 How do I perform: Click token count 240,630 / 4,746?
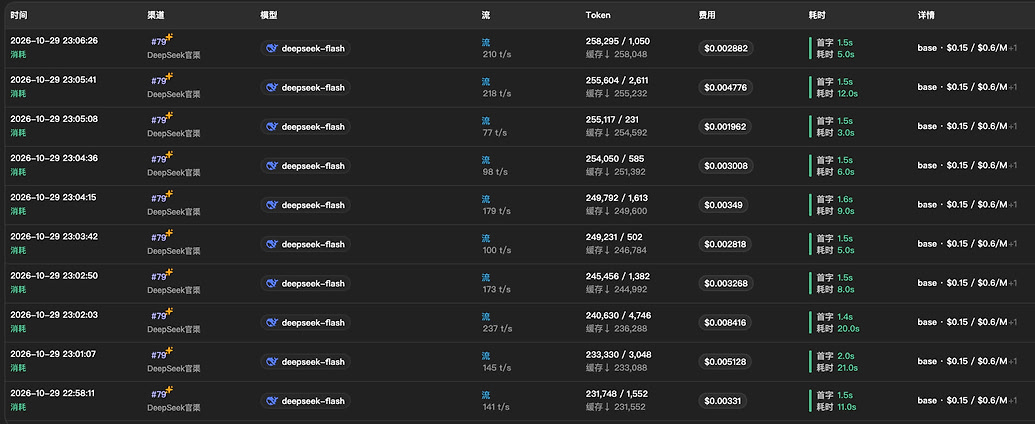coord(618,315)
